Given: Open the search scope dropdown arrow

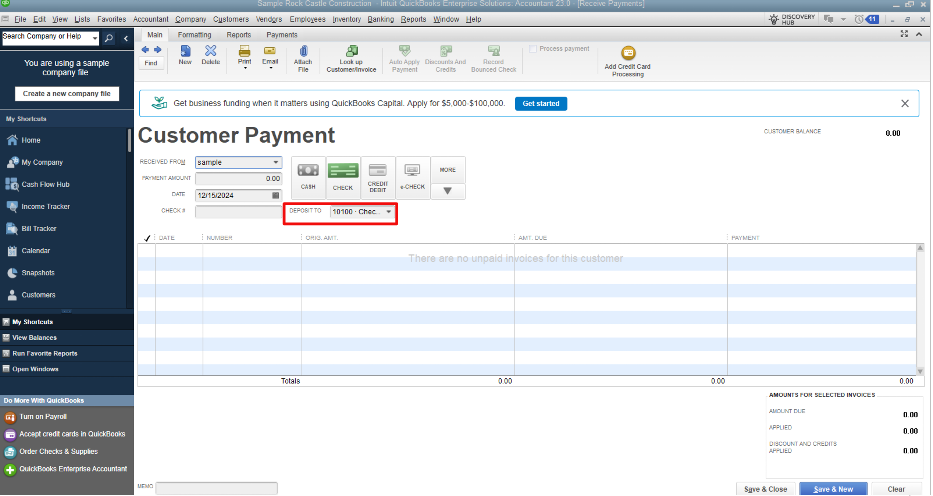Looking at the screenshot, I should [x=95, y=38].
